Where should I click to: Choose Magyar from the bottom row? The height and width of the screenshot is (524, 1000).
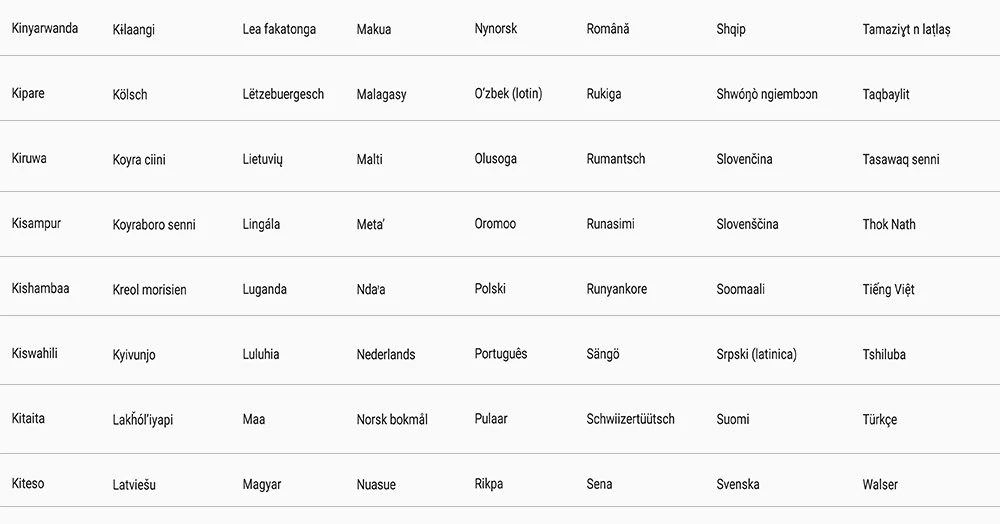coord(261,484)
